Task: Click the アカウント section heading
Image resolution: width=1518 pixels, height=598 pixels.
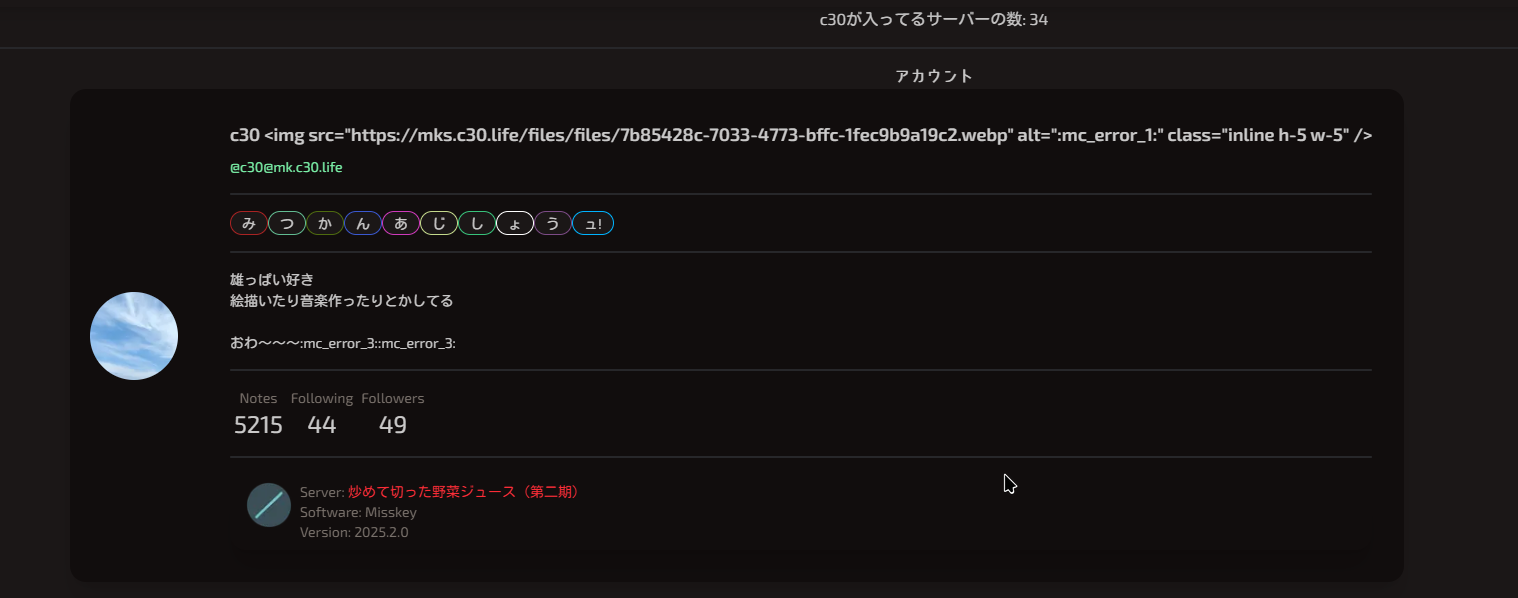Action: point(934,76)
